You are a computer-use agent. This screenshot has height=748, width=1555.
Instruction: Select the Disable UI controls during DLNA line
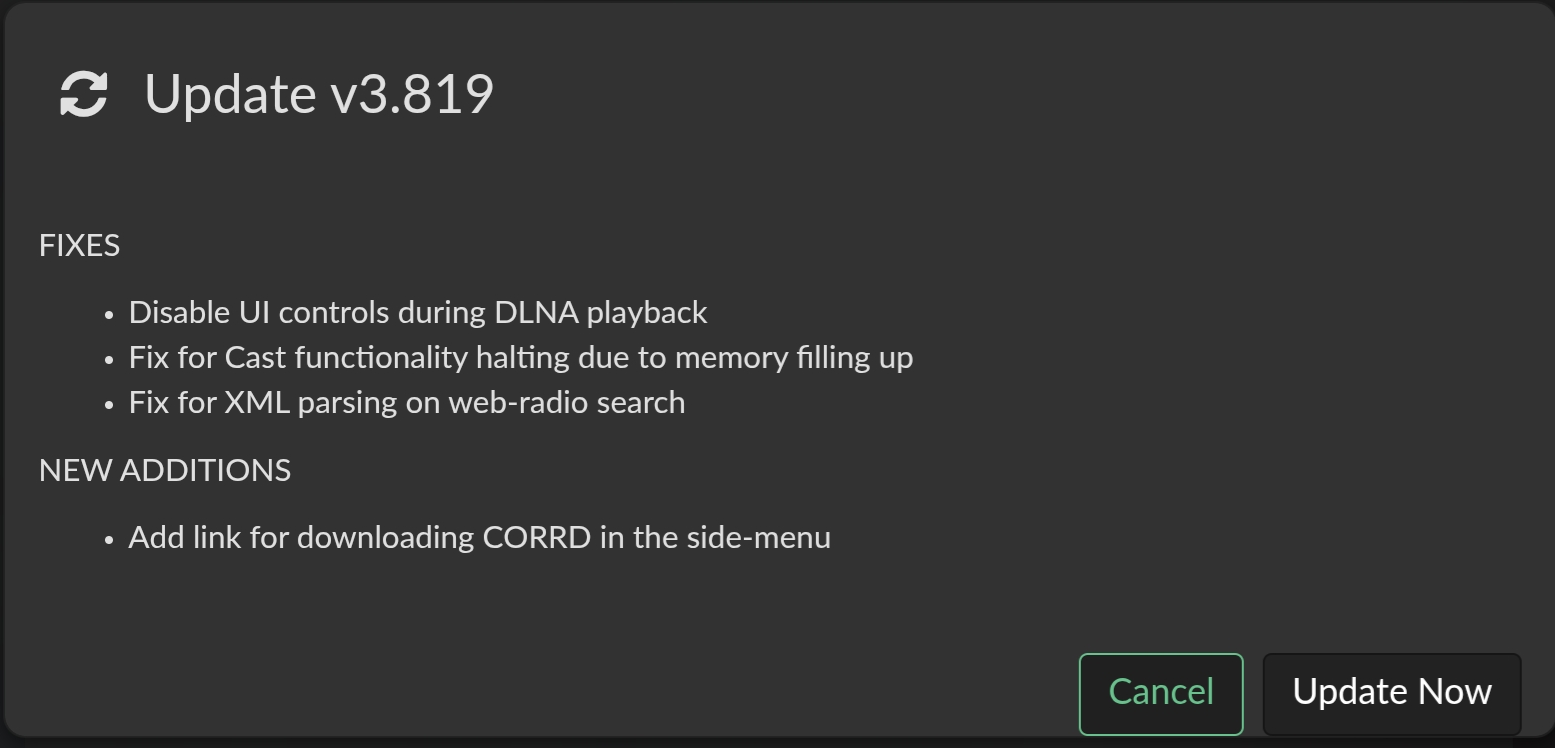418,313
